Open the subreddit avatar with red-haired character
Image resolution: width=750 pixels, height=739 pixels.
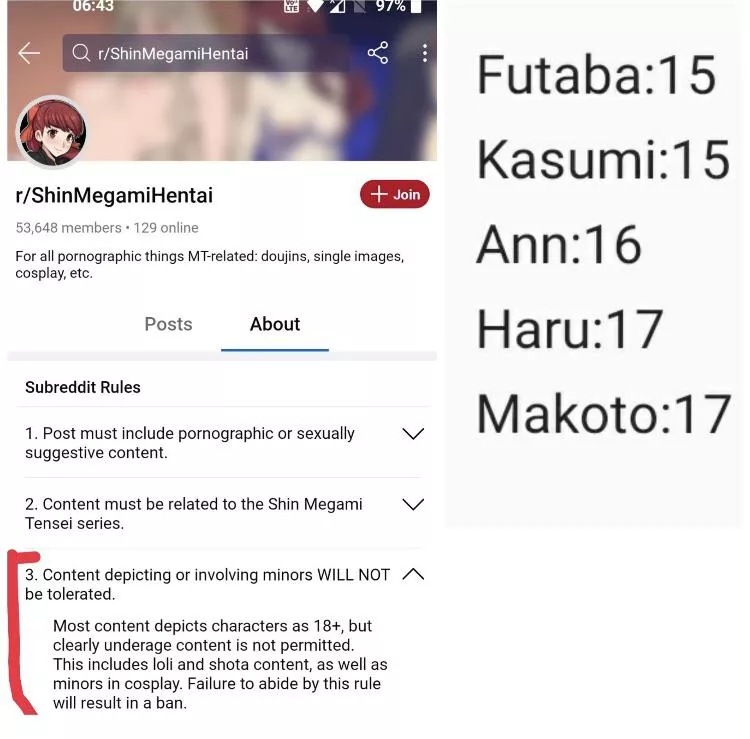pos(52,132)
